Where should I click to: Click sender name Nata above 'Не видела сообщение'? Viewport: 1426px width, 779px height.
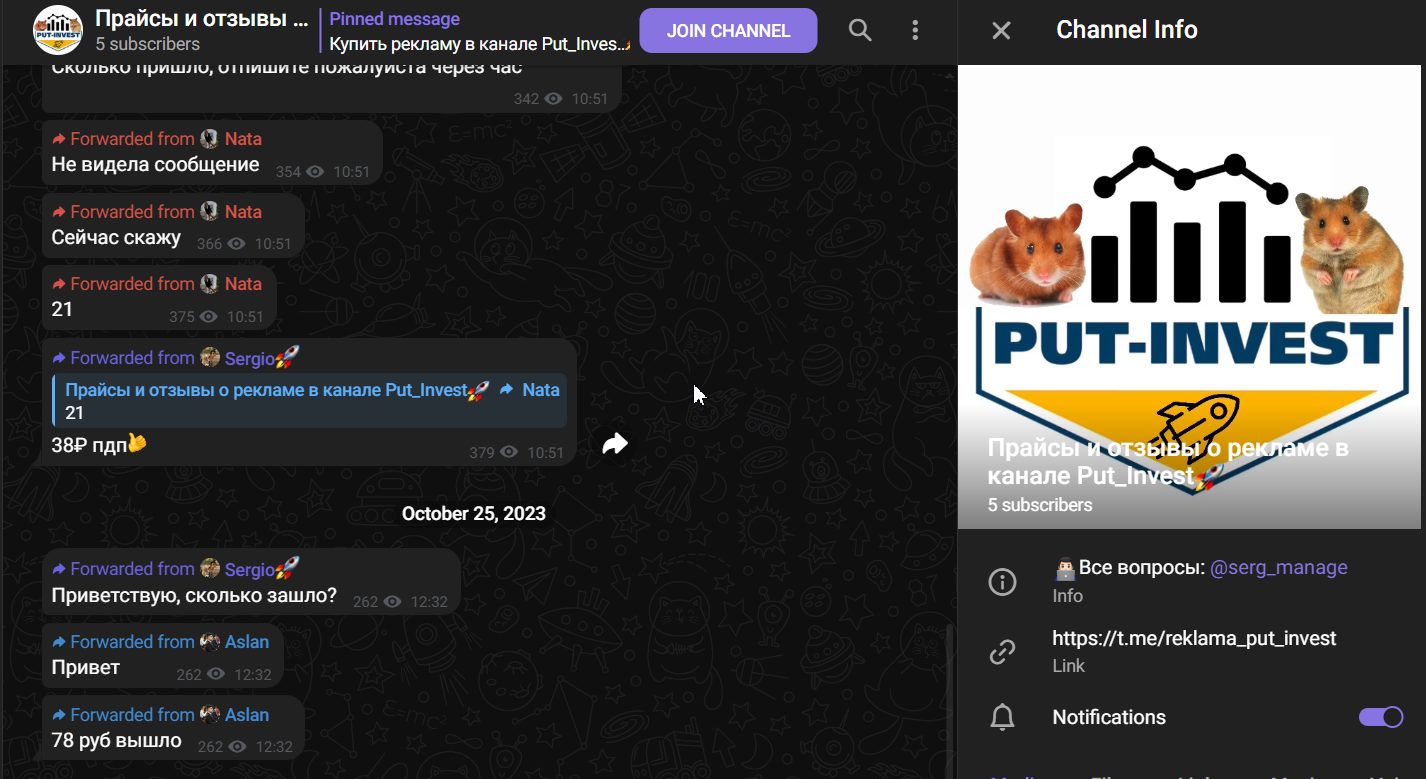(243, 139)
